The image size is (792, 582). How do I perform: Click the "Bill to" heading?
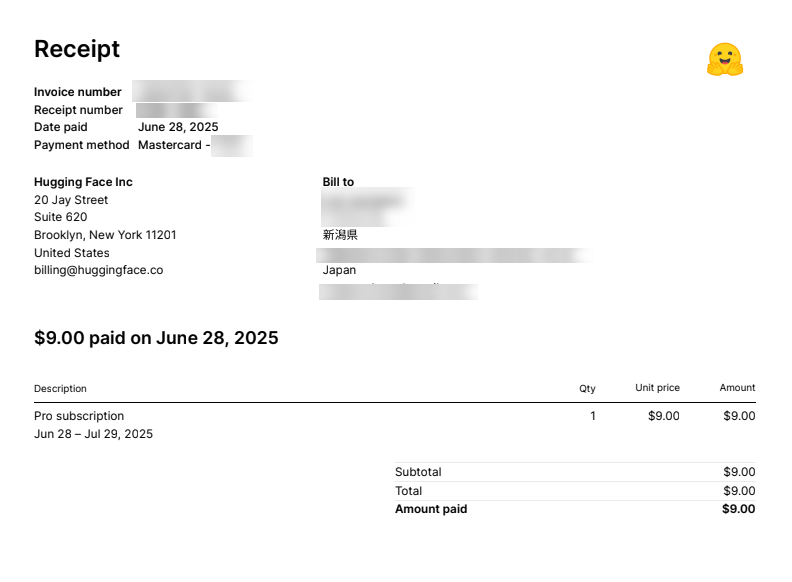[x=338, y=182]
